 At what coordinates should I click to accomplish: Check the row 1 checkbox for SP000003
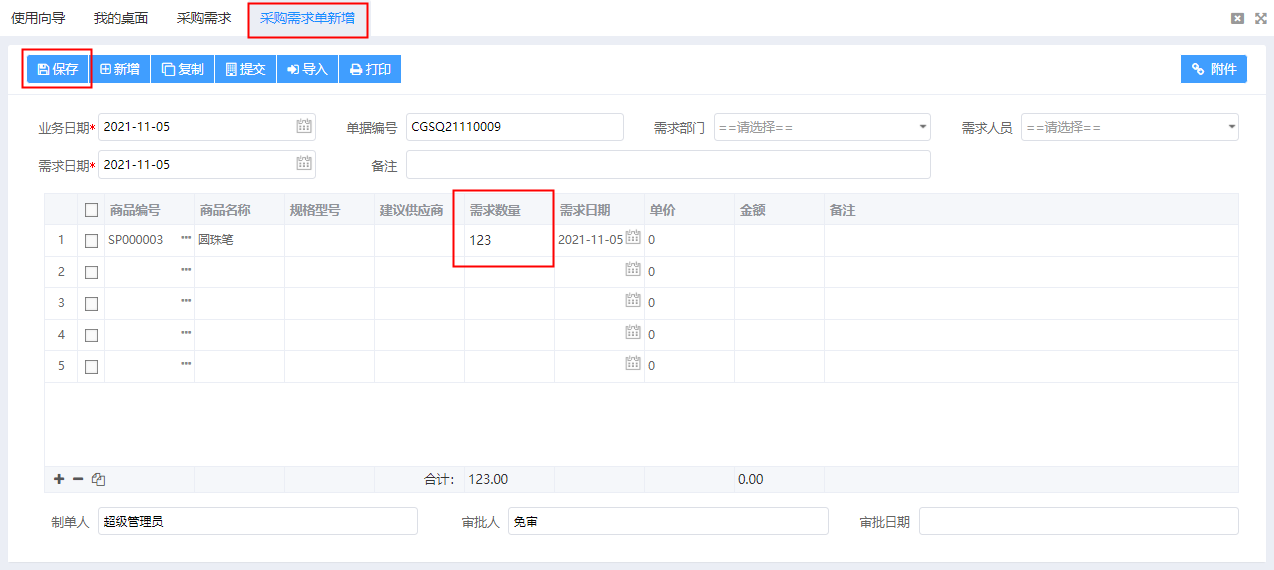[91, 241]
